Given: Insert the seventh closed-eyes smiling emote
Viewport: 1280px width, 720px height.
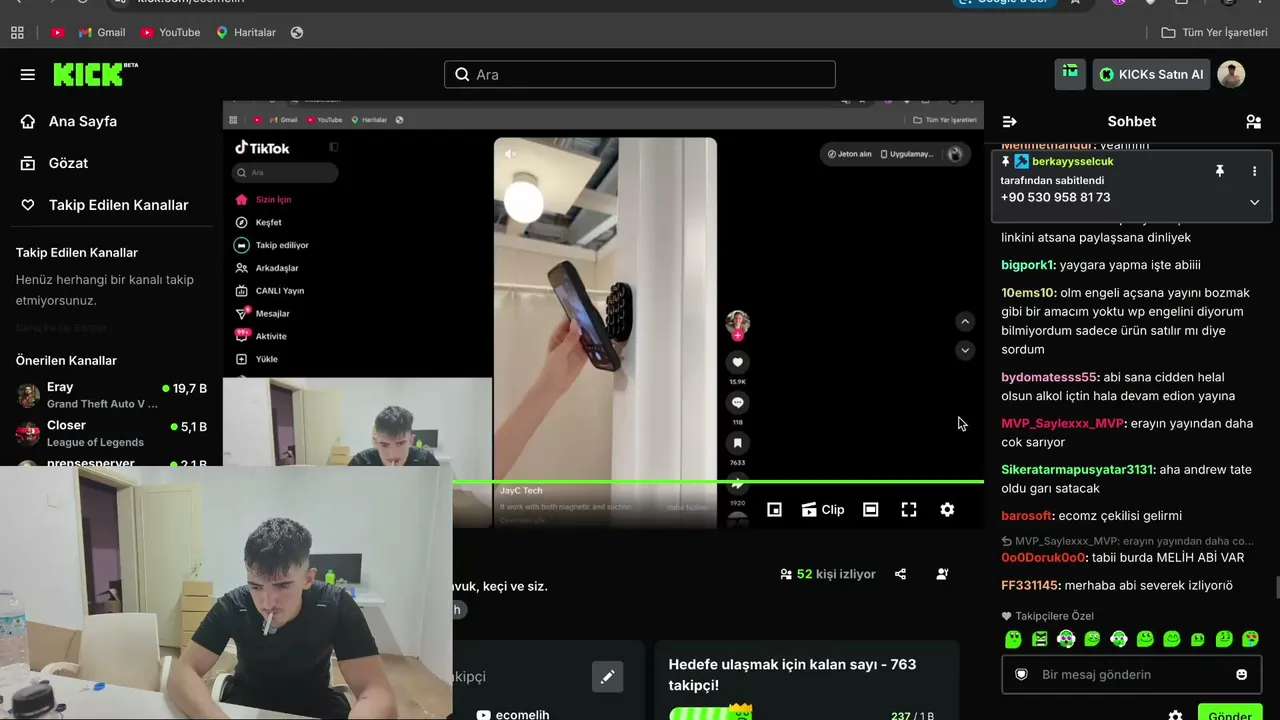Looking at the screenshot, I should pos(1171,639).
